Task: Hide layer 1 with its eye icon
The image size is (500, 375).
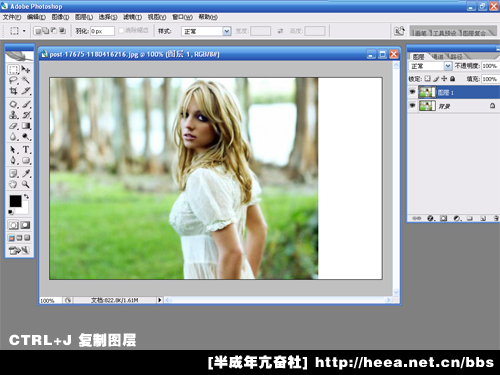Action: point(413,92)
